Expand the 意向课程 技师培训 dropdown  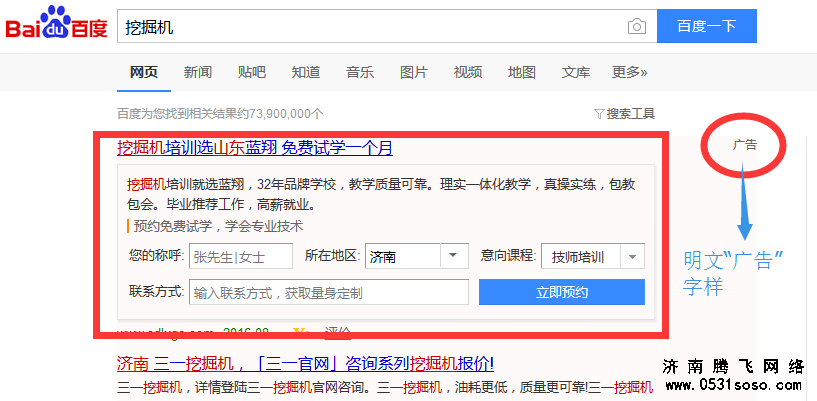593,256
